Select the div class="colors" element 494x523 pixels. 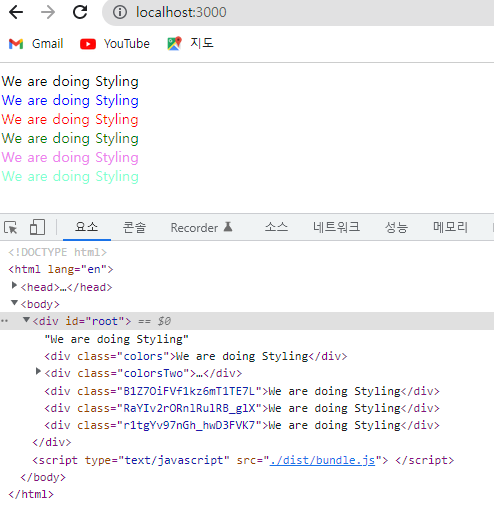196,356
